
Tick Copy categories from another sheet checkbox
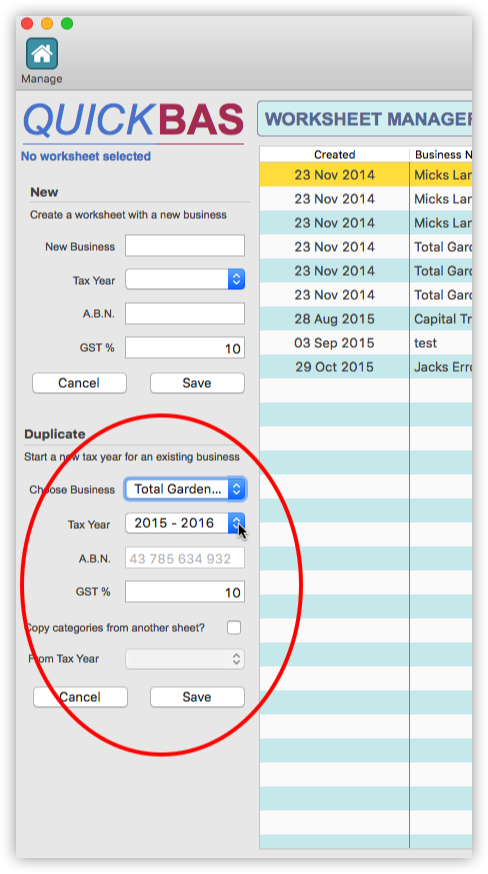(x=234, y=628)
